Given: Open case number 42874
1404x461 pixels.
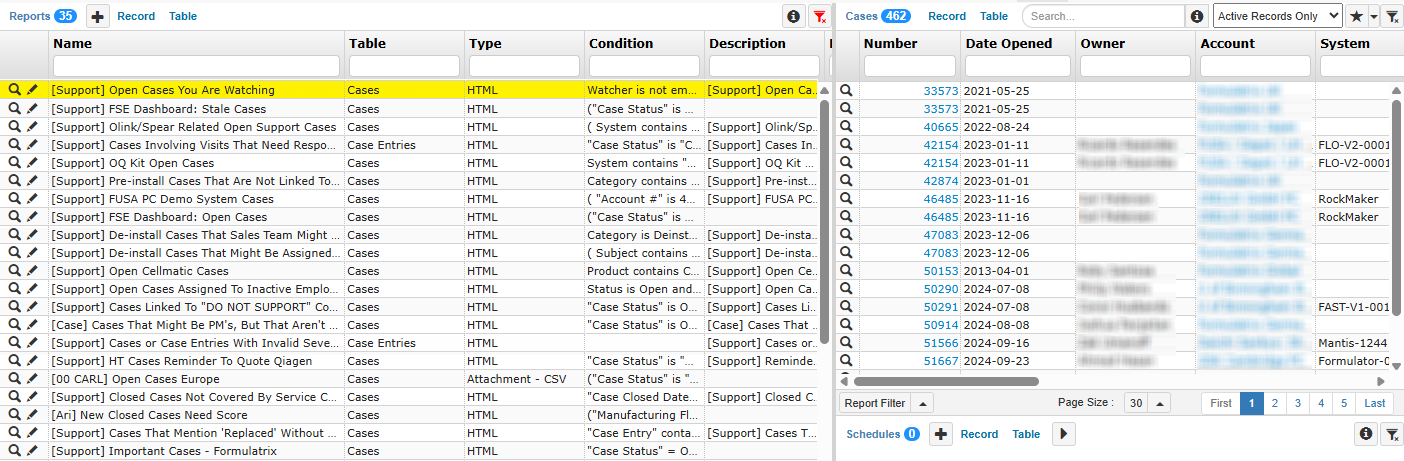Looking at the screenshot, I should (940, 181).
